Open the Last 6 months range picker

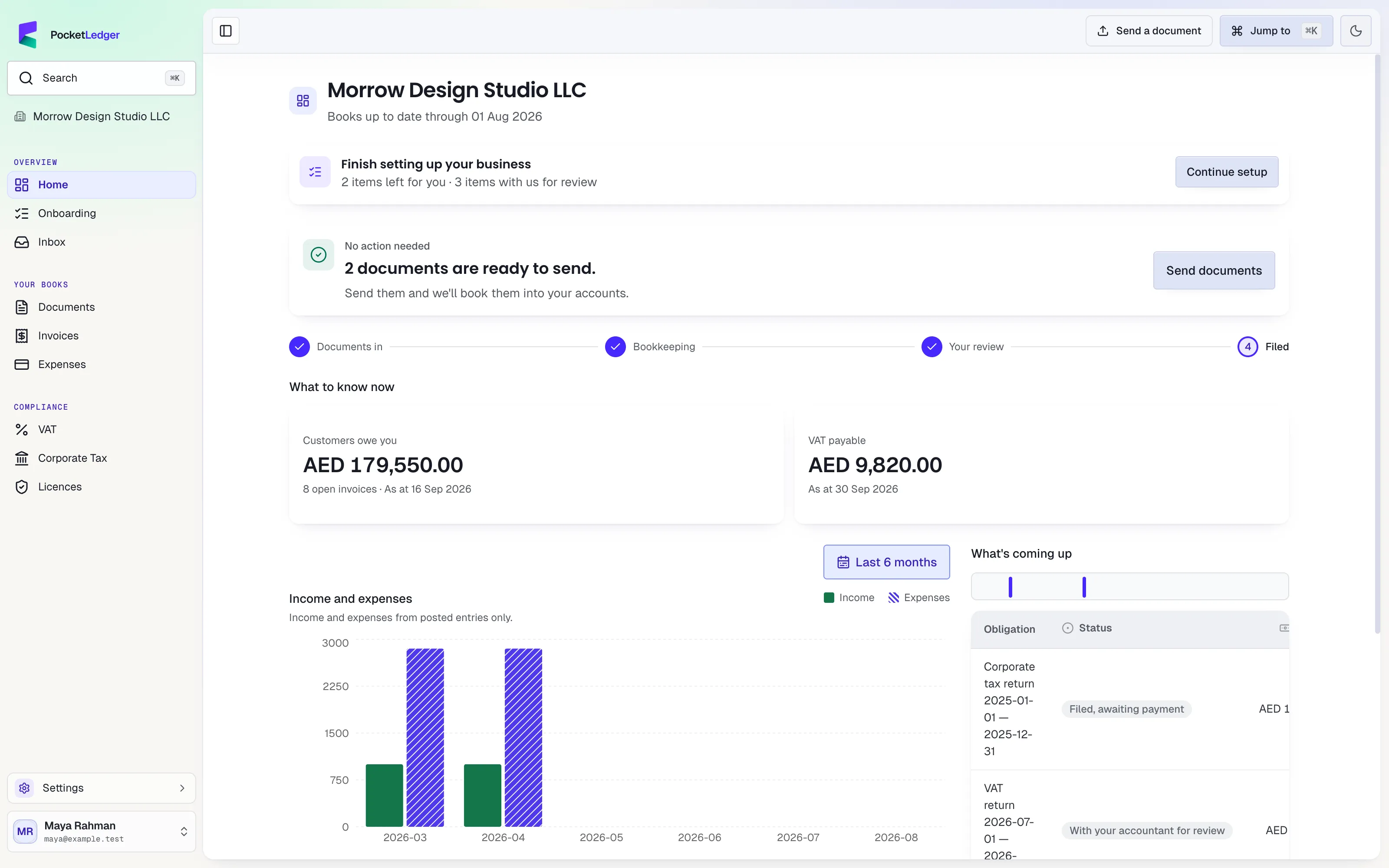[x=886, y=562]
